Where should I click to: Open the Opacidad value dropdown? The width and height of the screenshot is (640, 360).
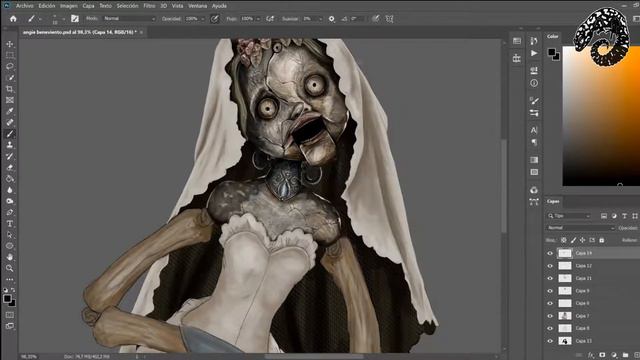click(202, 19)
